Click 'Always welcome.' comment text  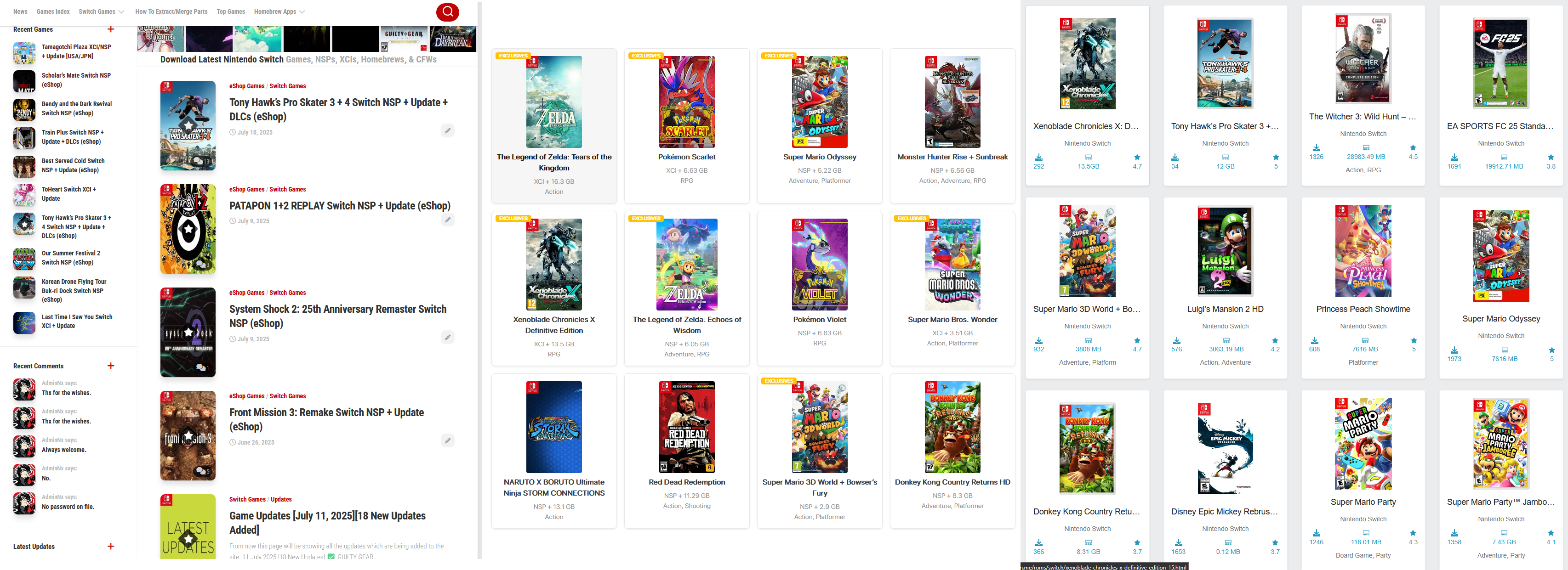coord(64,450)
